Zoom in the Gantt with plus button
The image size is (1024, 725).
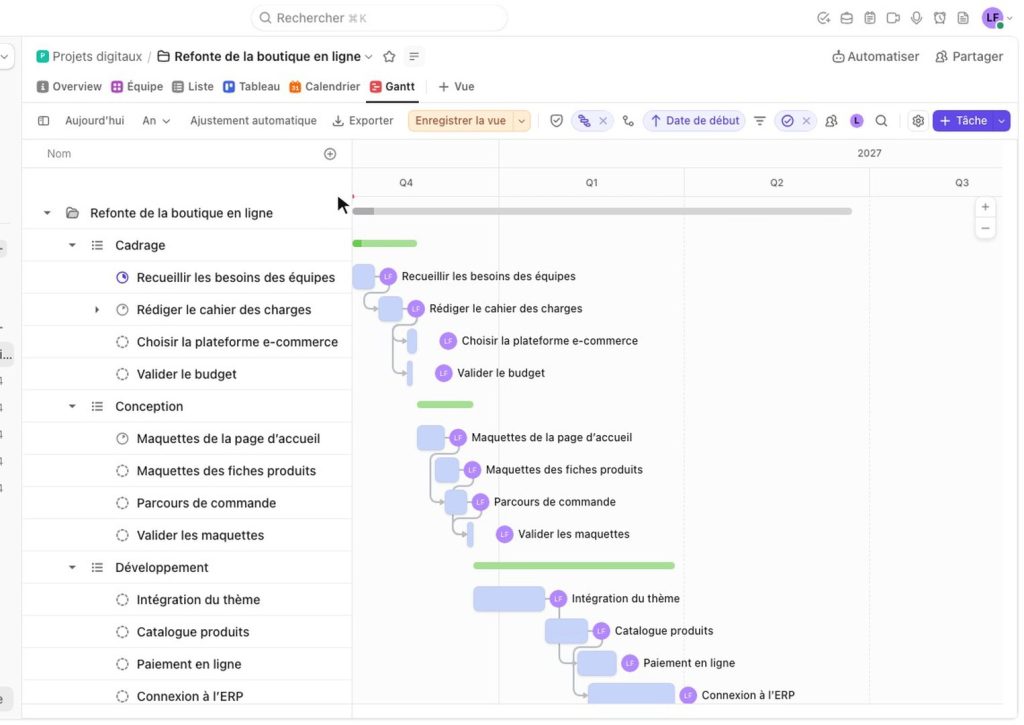(985, 207)
